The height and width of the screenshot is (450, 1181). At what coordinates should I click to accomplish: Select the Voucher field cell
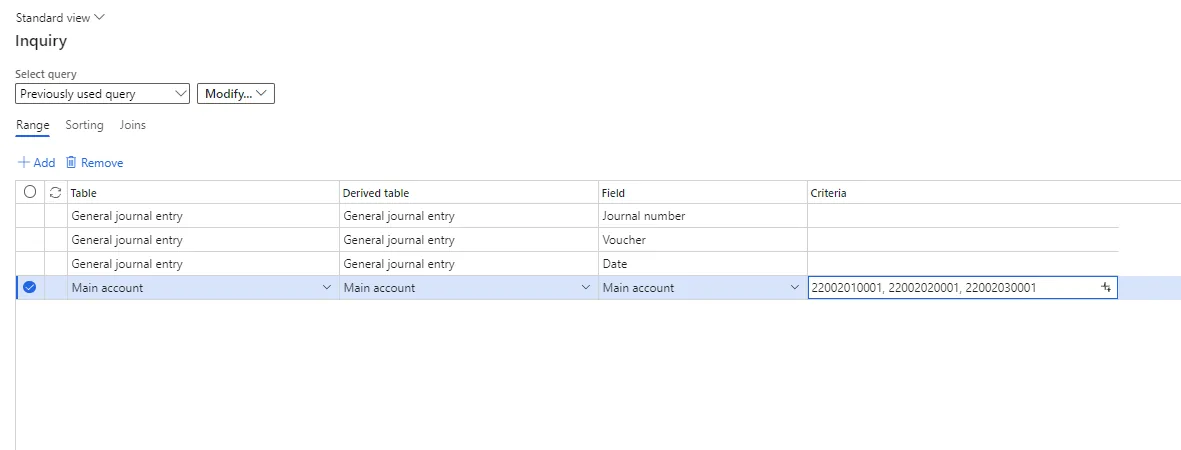703,240
